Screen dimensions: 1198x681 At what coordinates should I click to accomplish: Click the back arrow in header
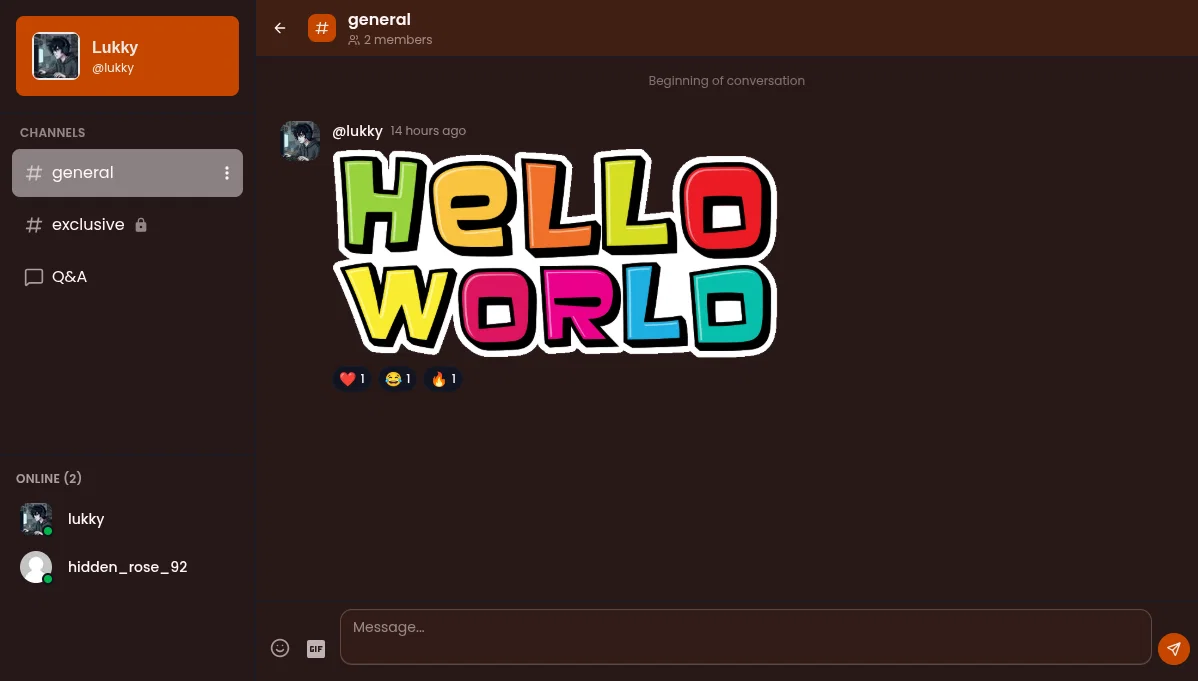(280, 28)
